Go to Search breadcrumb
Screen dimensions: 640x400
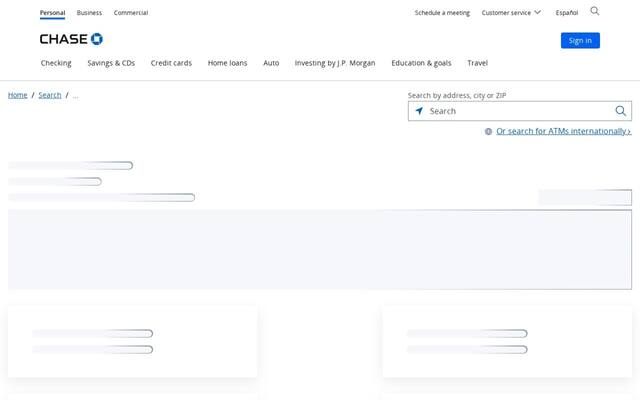(x=50, y=95)
